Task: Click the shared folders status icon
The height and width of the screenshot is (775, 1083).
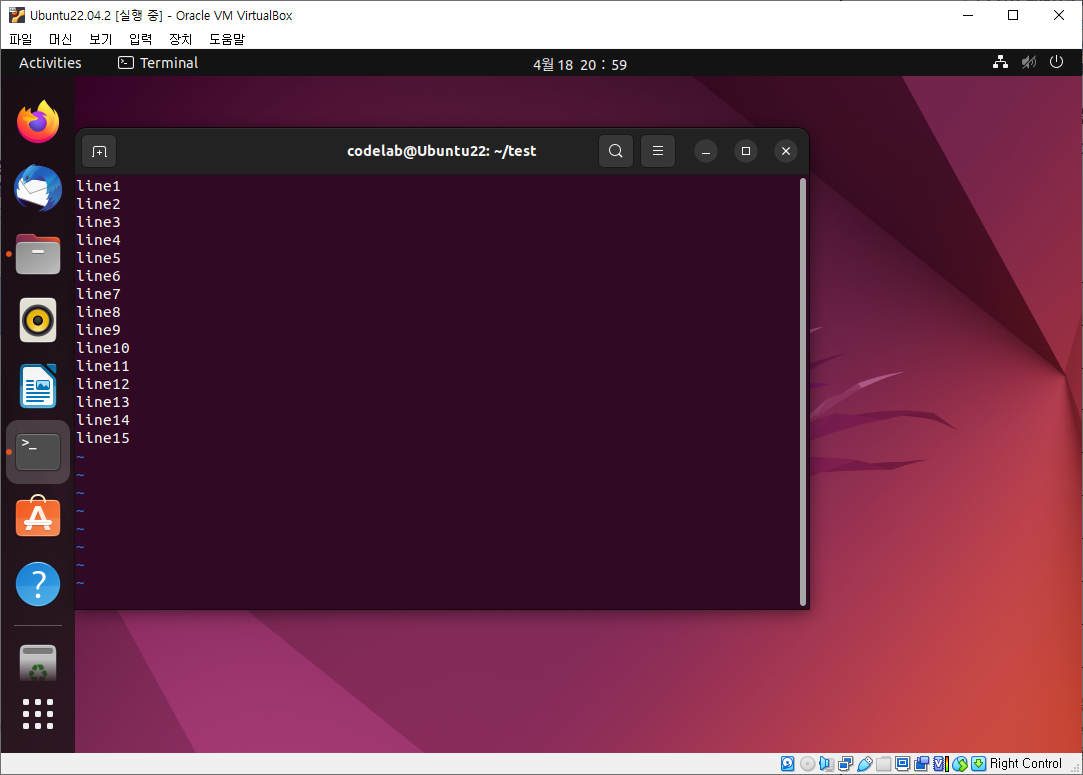Action: point(883,763)
